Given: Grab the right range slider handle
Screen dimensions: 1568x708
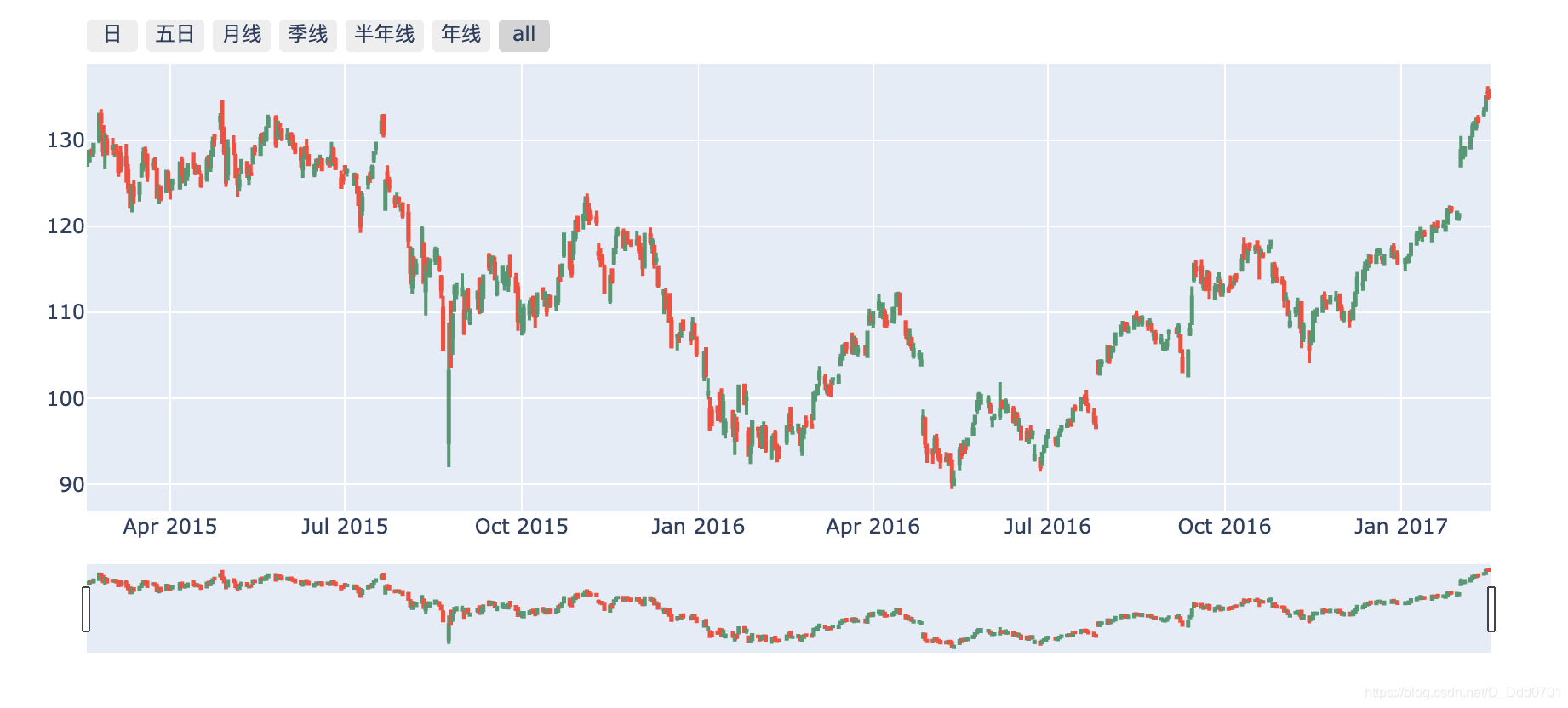Looking at the screenshot, I should [1491, 609].
